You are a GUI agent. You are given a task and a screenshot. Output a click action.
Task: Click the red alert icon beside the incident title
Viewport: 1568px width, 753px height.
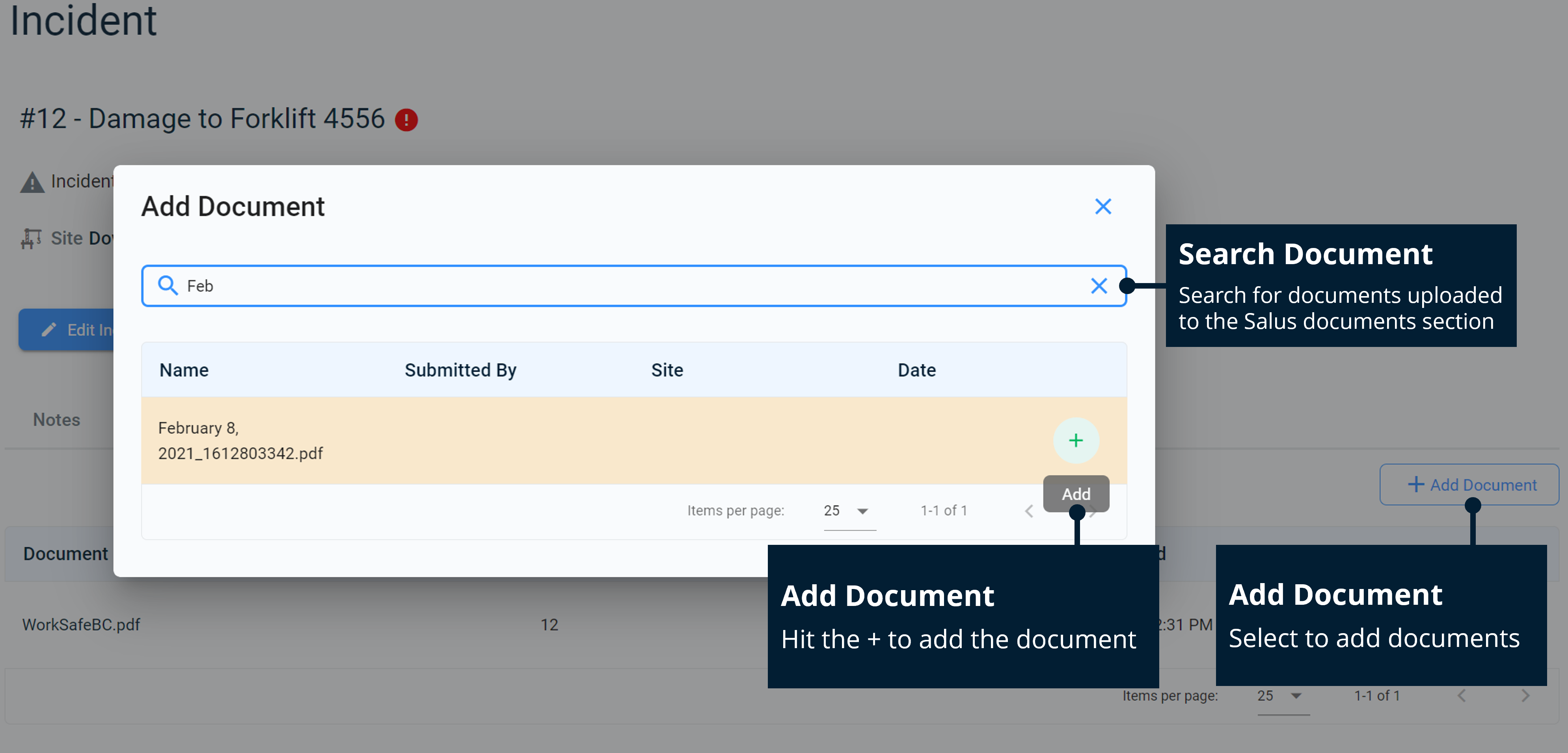[x=407, y=119]
